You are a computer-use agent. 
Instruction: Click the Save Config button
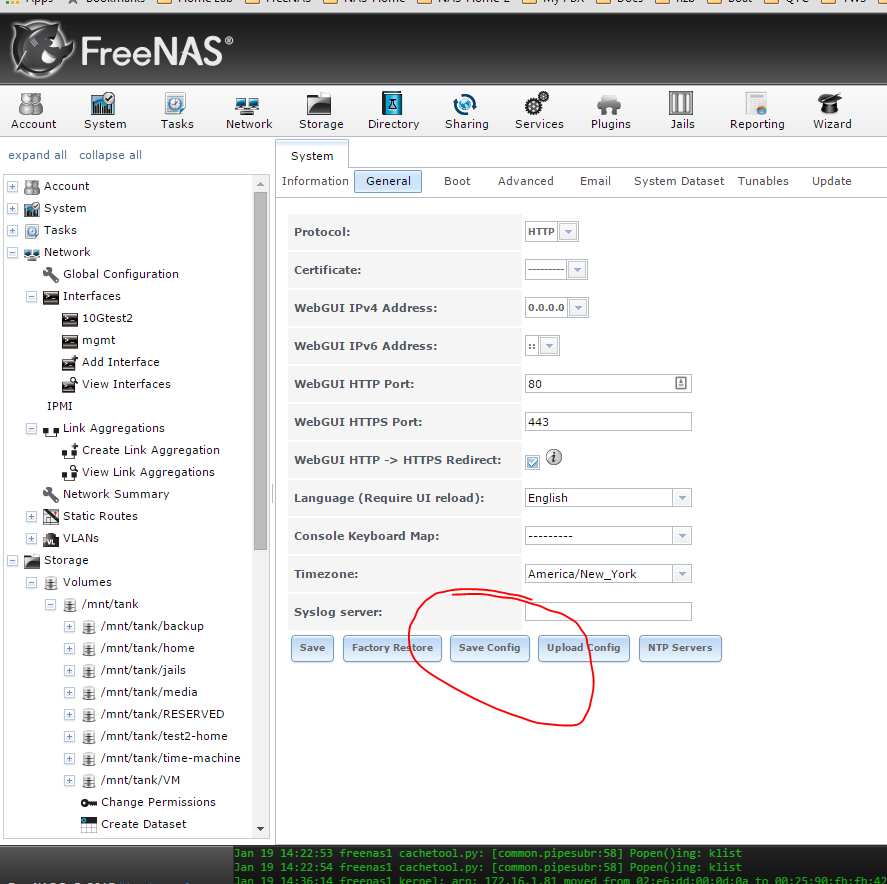(489, 648)
